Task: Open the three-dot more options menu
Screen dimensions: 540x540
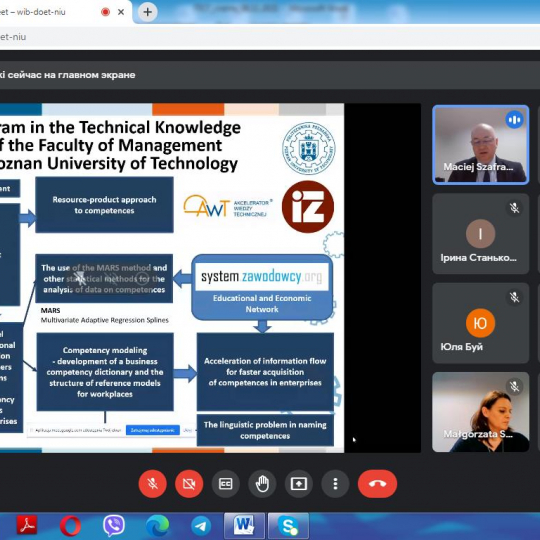Action: (335, 484)
